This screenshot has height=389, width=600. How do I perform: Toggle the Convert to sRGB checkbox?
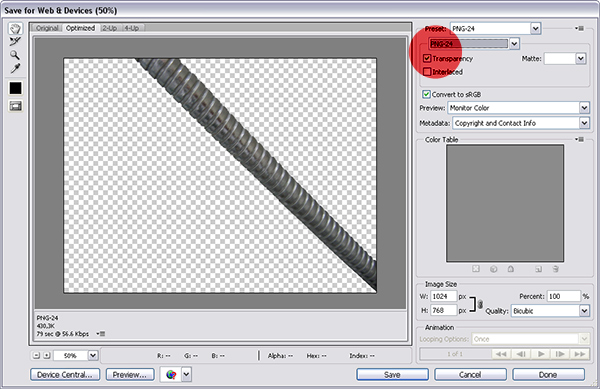click(x=426, y=94)
